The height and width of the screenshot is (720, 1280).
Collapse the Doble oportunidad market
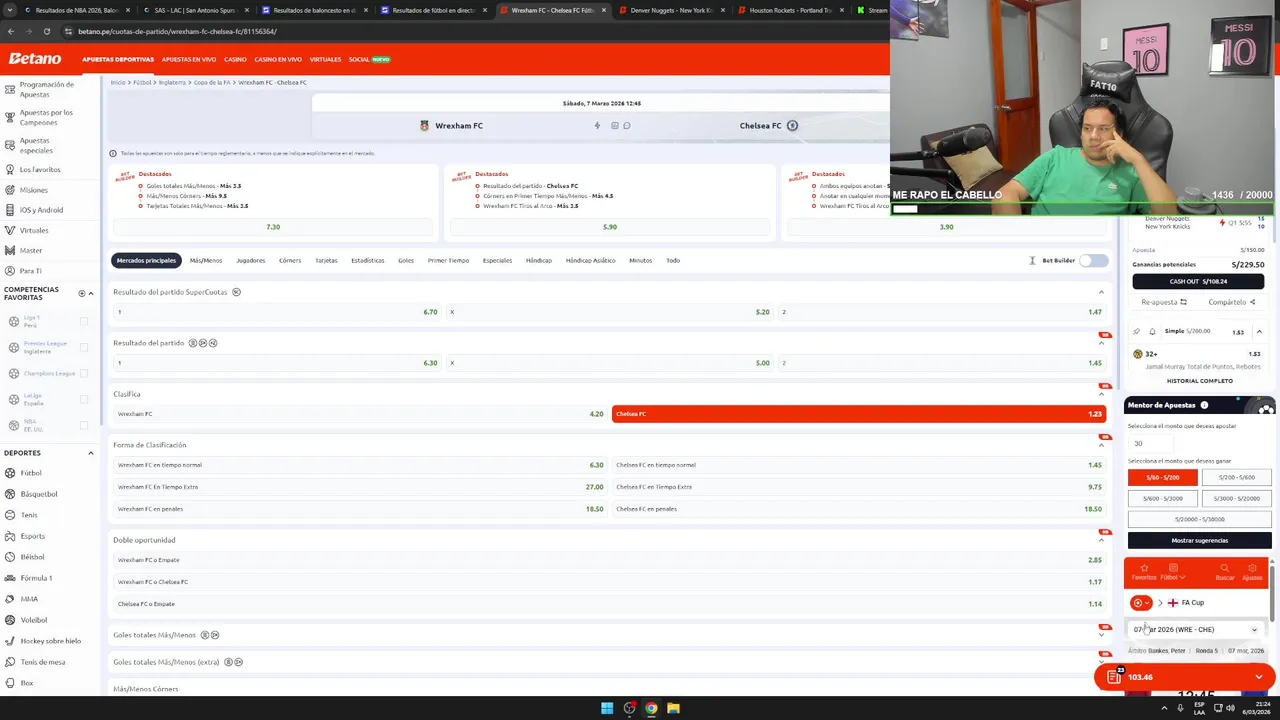coord(1101,540)
